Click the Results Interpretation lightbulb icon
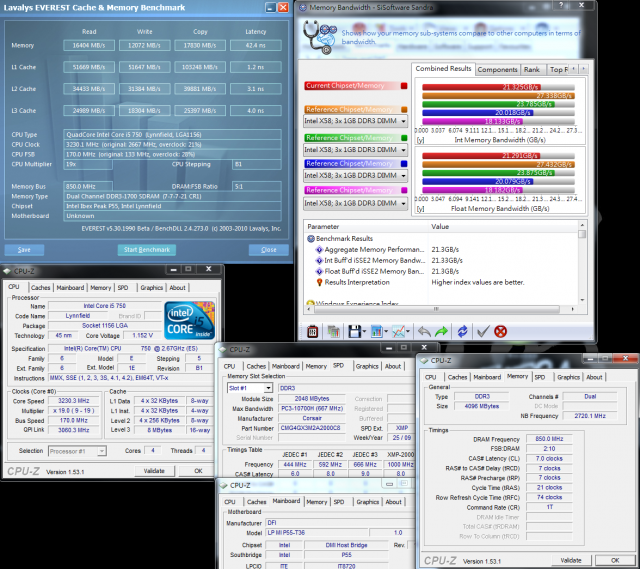Screen dimensions: 641x569 click(x=319, y=282)
